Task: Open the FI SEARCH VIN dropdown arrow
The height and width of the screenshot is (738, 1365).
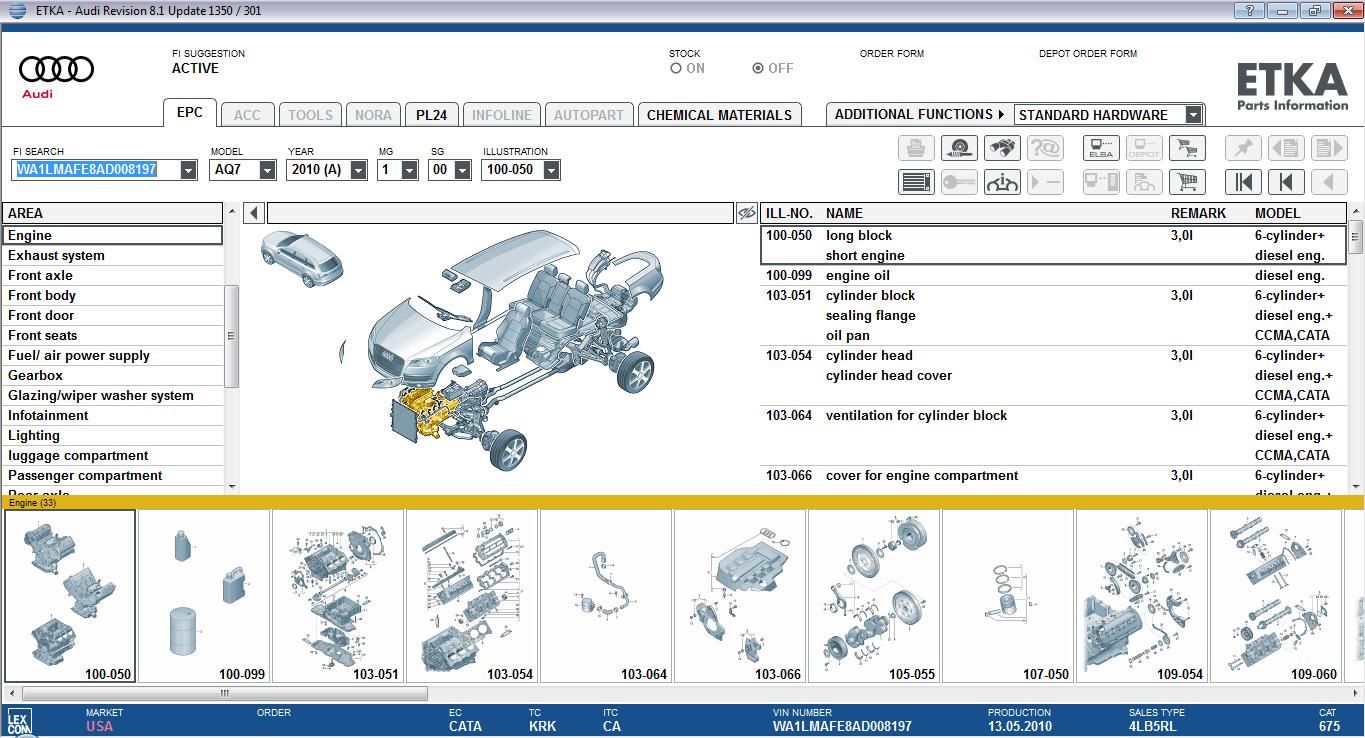Action: (x=188, y=170)
